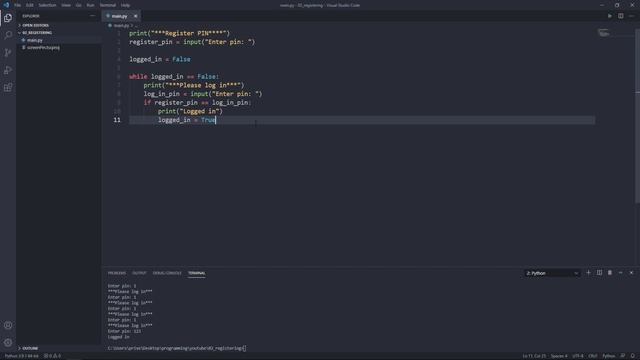This screenshot has width=640, height=360.
Task: Click the VS Code logo icon
Action: 6,5
